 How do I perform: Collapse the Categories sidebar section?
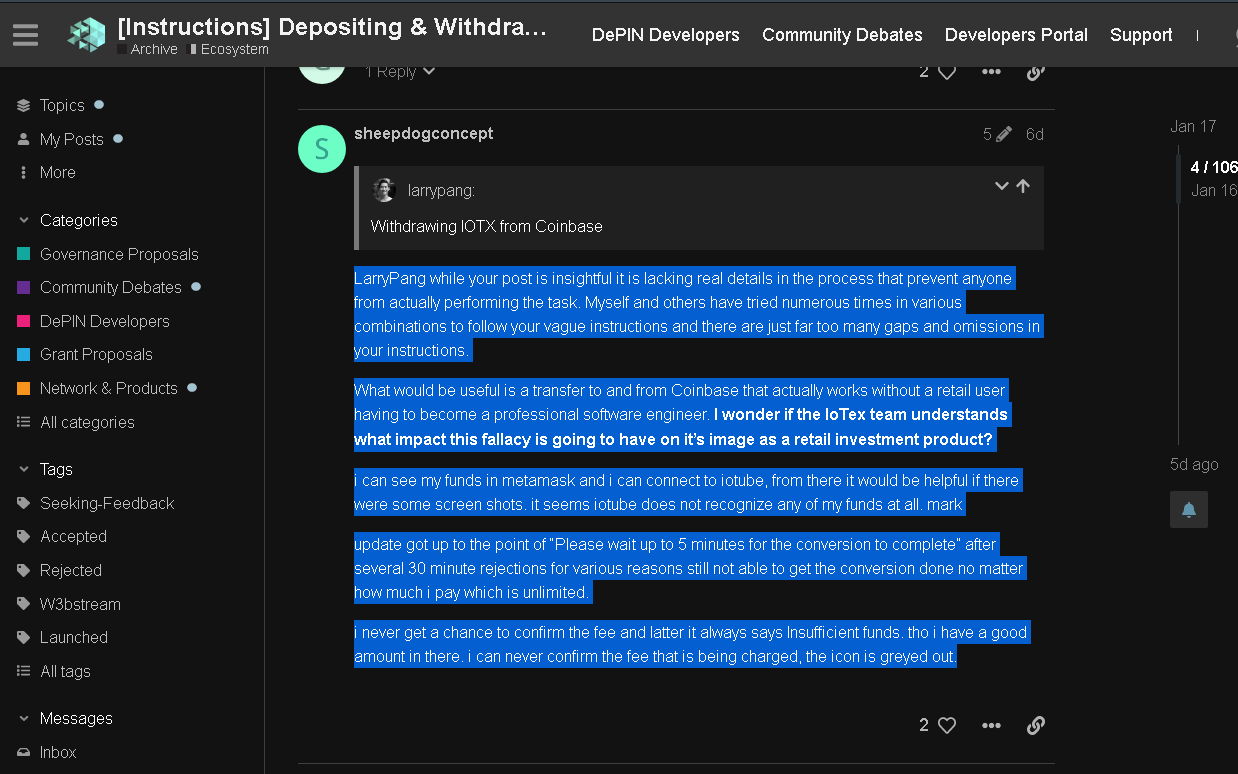(x=24, y=220)
